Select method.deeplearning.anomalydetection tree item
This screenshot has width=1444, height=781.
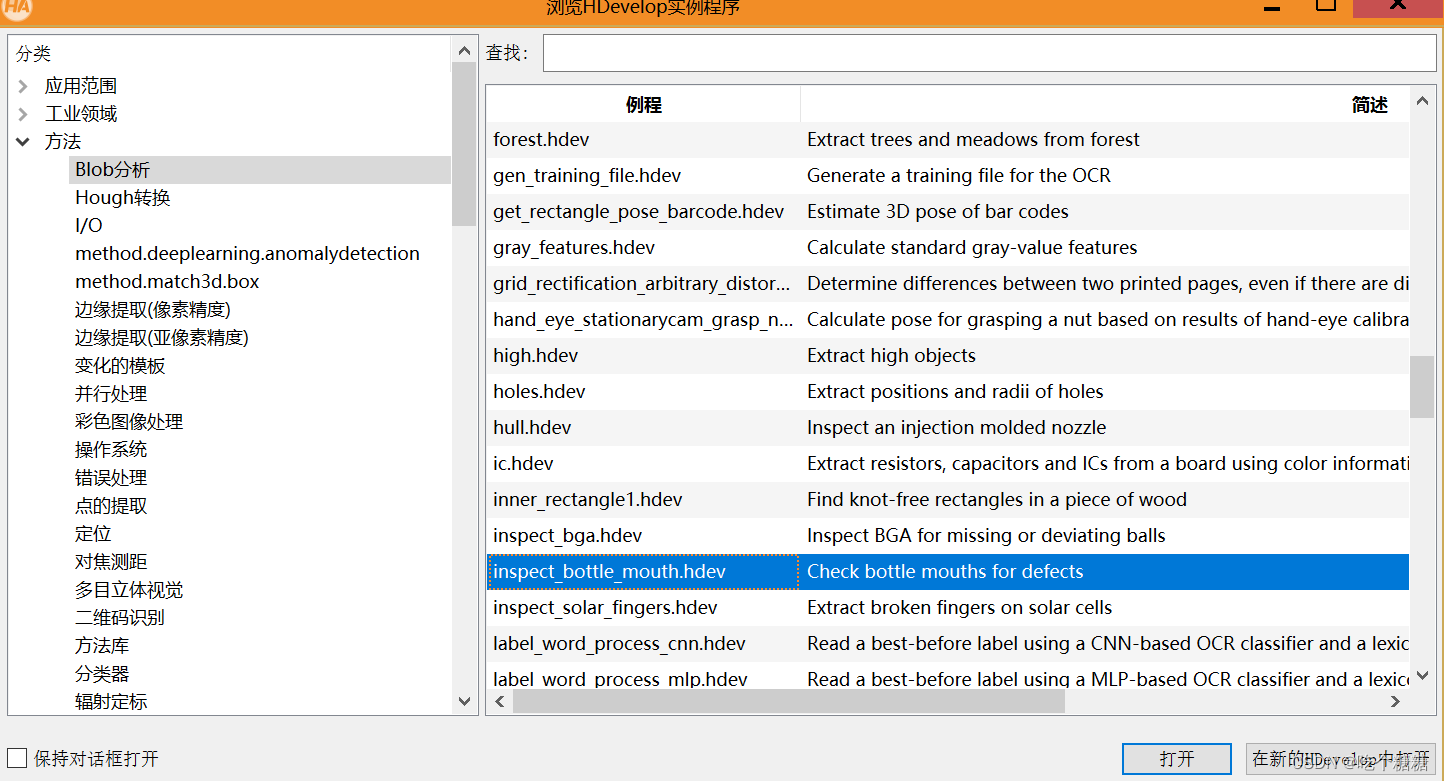(x=247, y=254)
